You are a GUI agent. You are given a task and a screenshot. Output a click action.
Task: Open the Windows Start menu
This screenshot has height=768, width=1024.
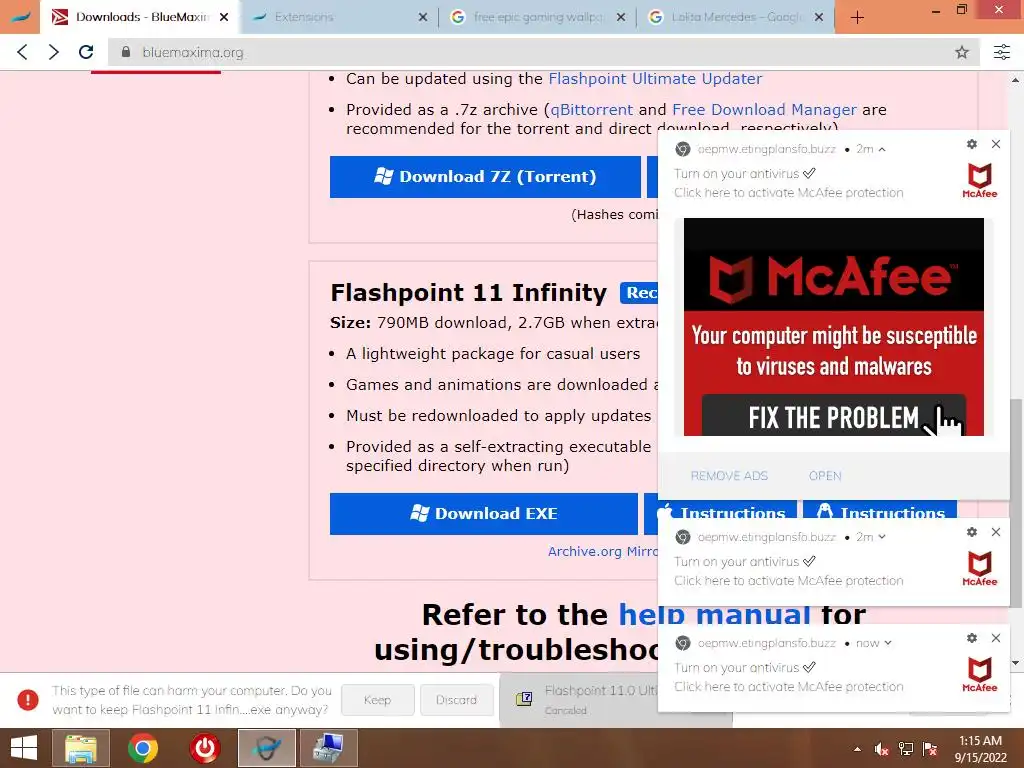24,748
